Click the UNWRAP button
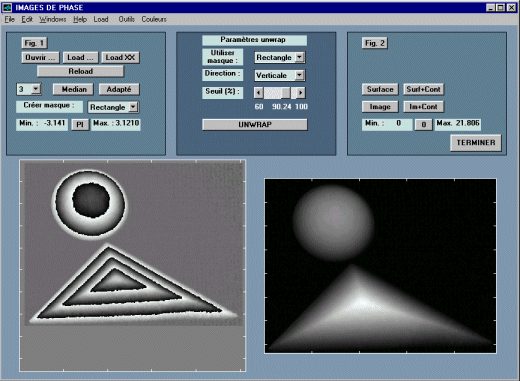The width and height of the screenshot is (520, 381). click(x=255, y=125)
